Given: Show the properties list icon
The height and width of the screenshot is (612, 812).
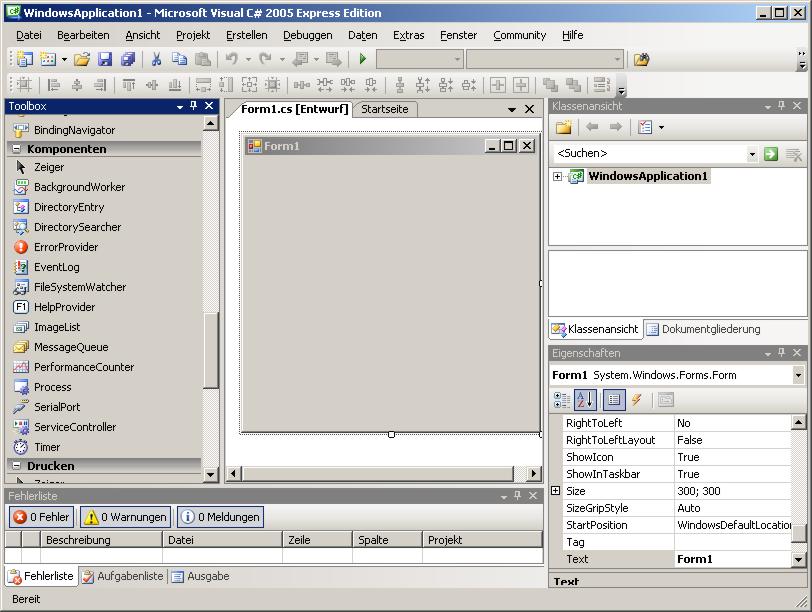Looking at the screenshot, I should [x=614, y=400].
